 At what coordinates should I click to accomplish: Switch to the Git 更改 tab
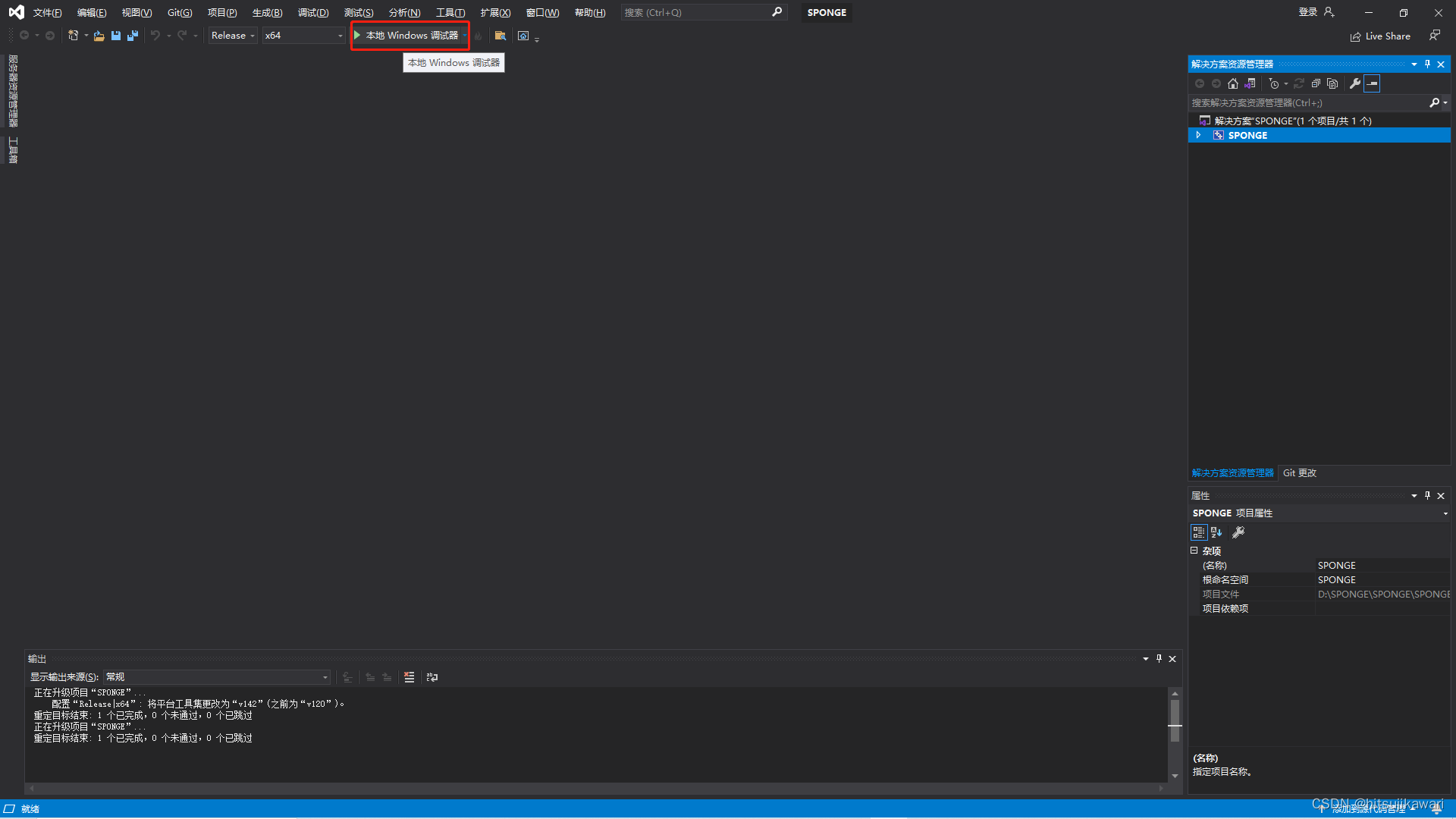tap(1299, 472)
